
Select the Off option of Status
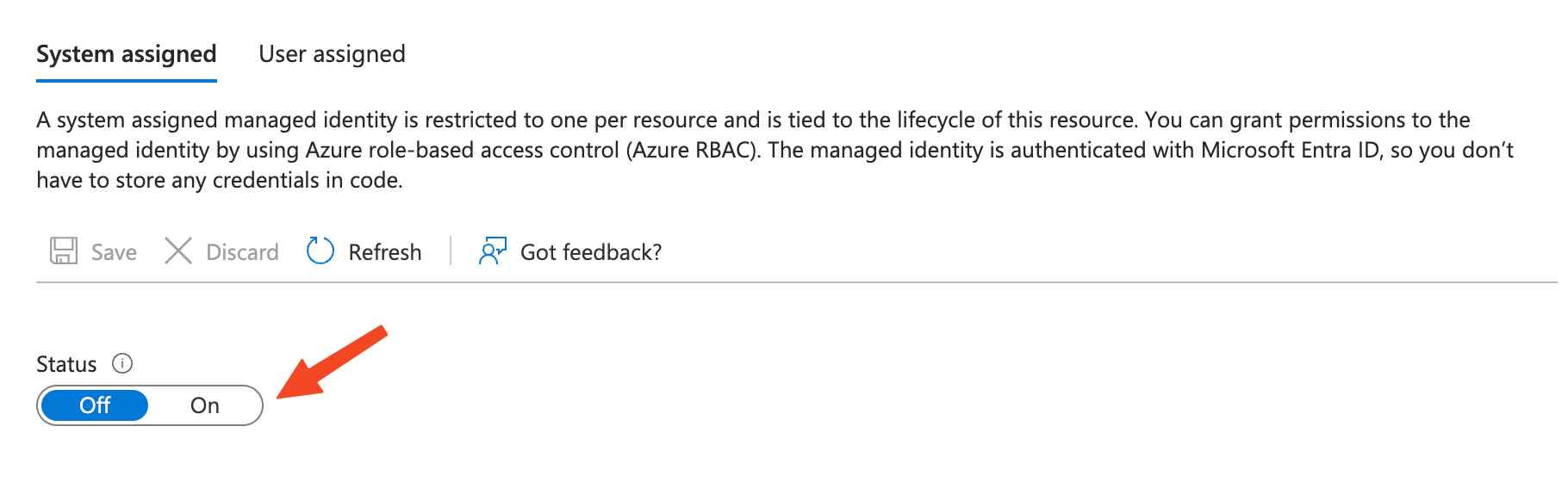tap(95, 405)
